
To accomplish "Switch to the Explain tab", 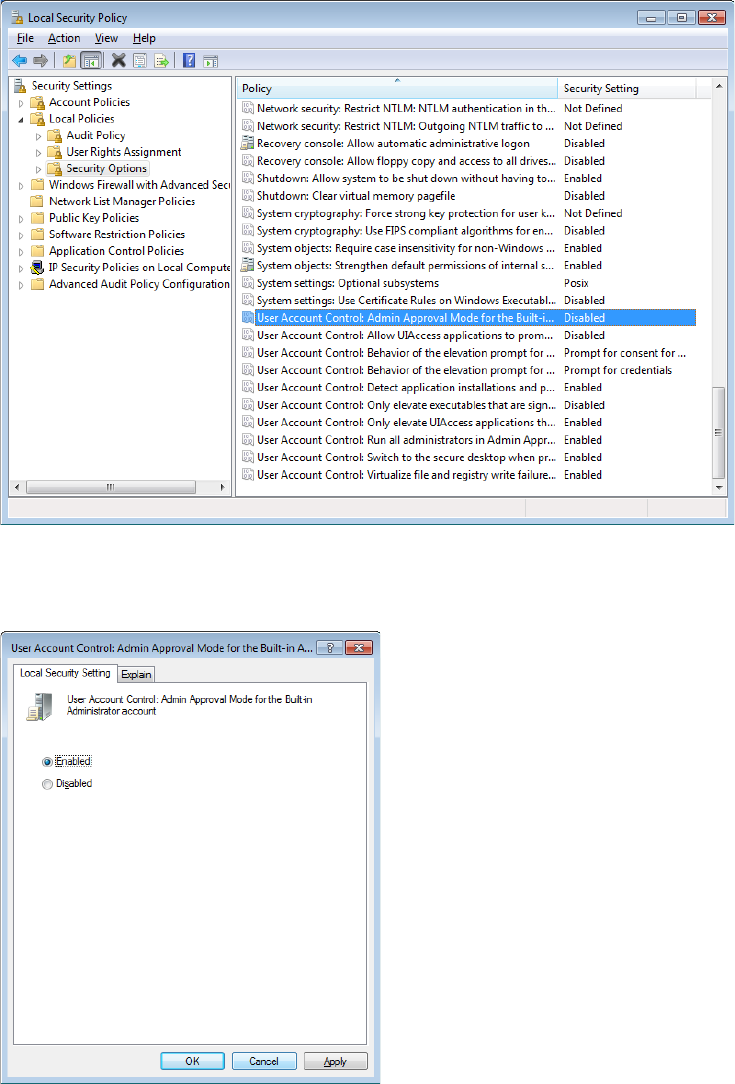I will (x=136, y=674).
